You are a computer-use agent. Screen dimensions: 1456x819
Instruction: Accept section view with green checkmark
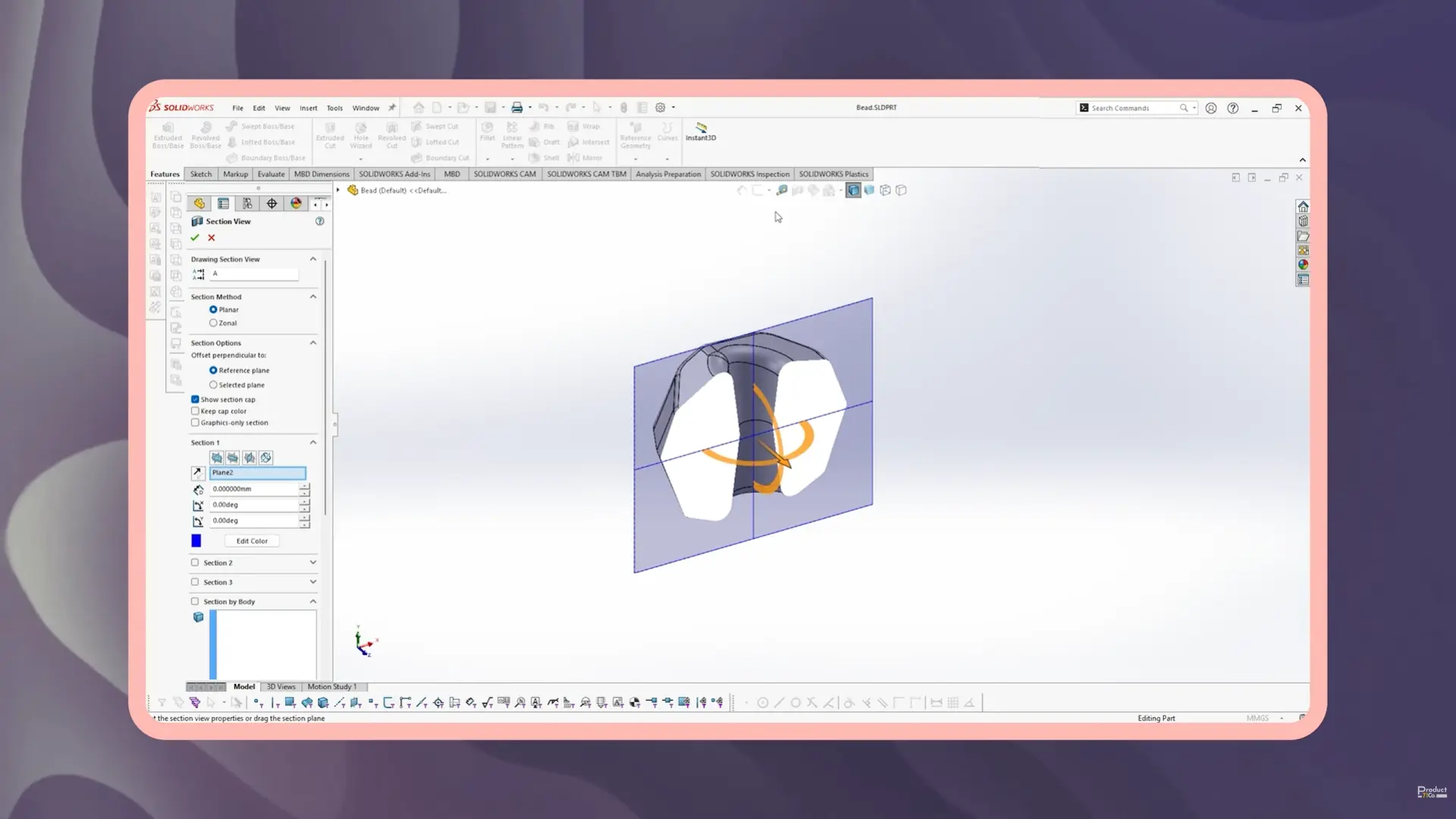[195, 237]
